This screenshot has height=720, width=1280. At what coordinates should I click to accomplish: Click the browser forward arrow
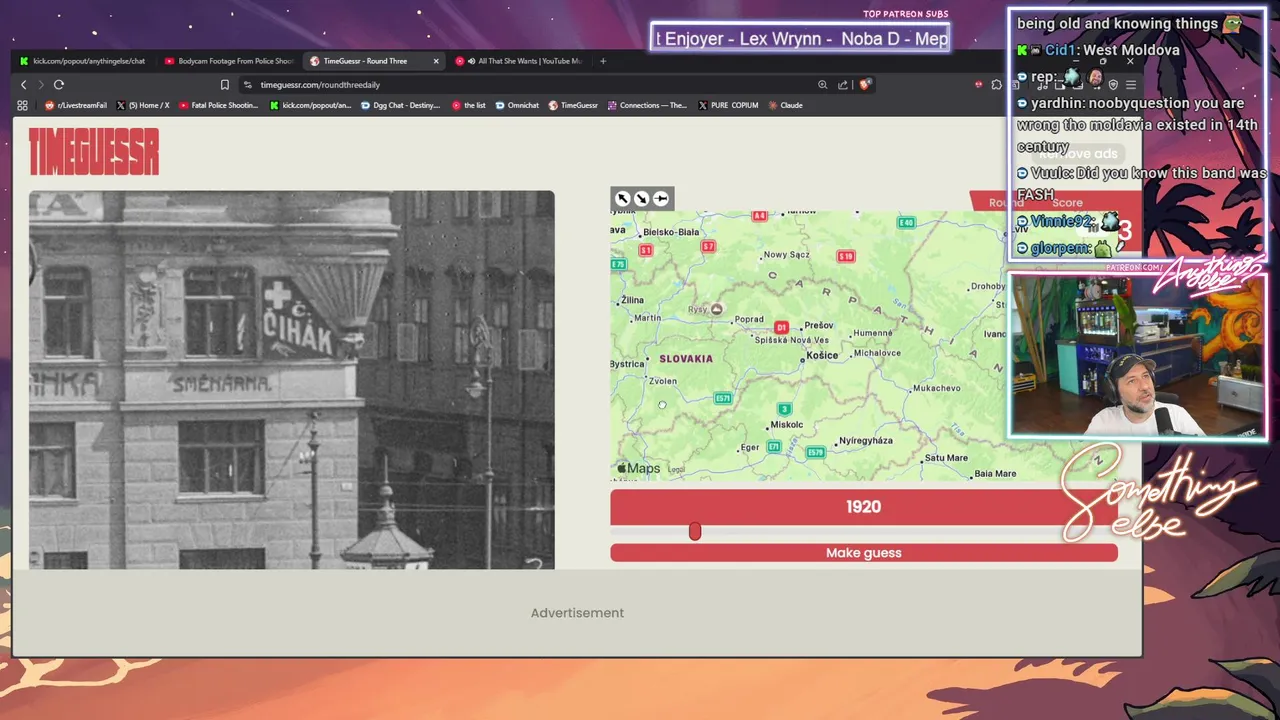point(41,85)
